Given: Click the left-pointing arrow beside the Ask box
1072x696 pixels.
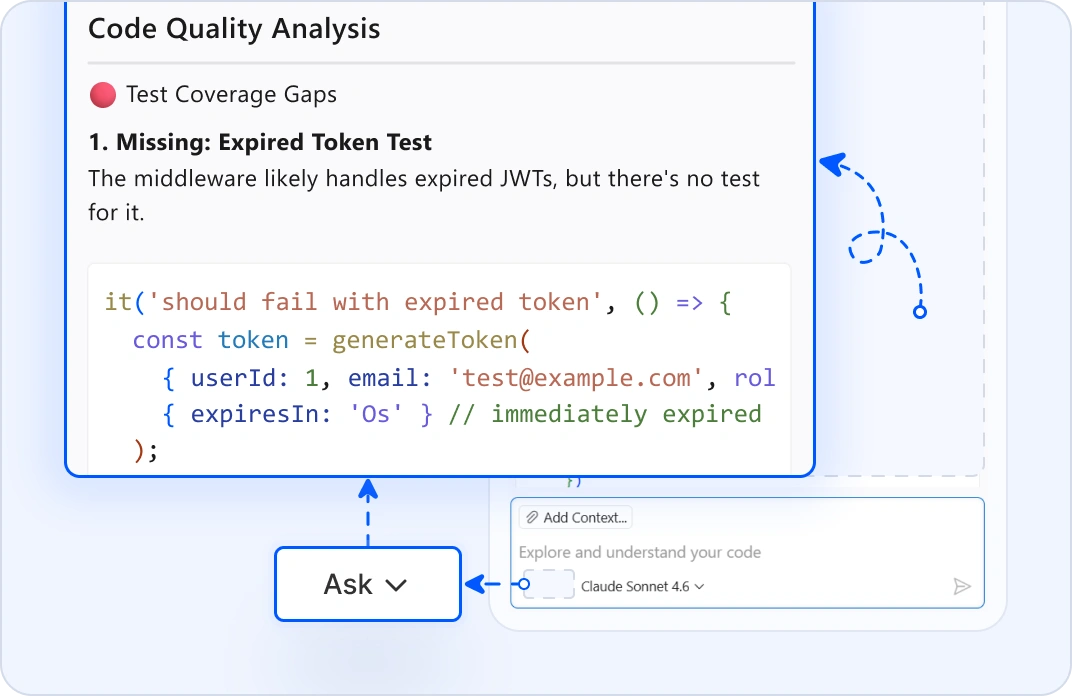Looking at the screenshot, I should 483,585.
